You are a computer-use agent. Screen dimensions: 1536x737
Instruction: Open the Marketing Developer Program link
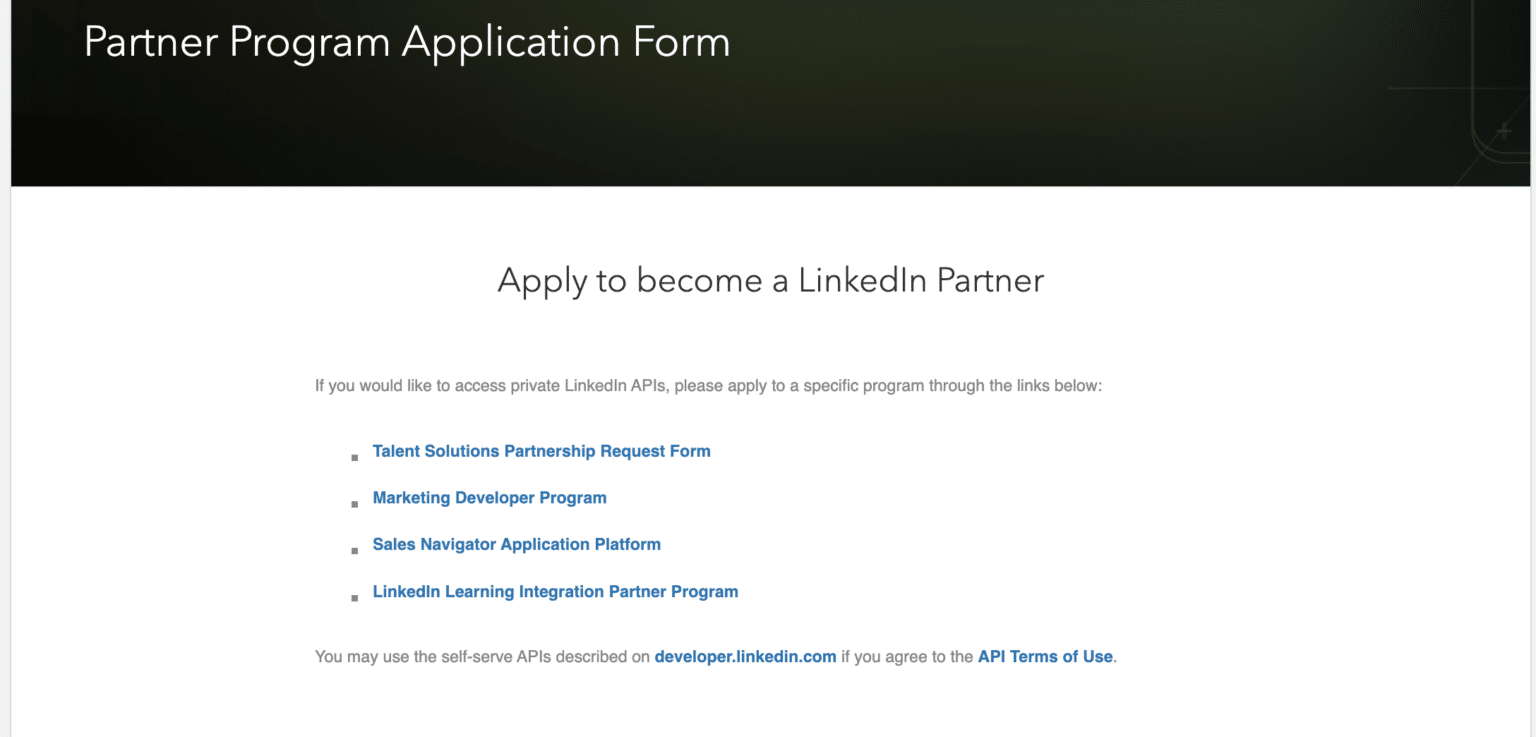tap(489, 497)
